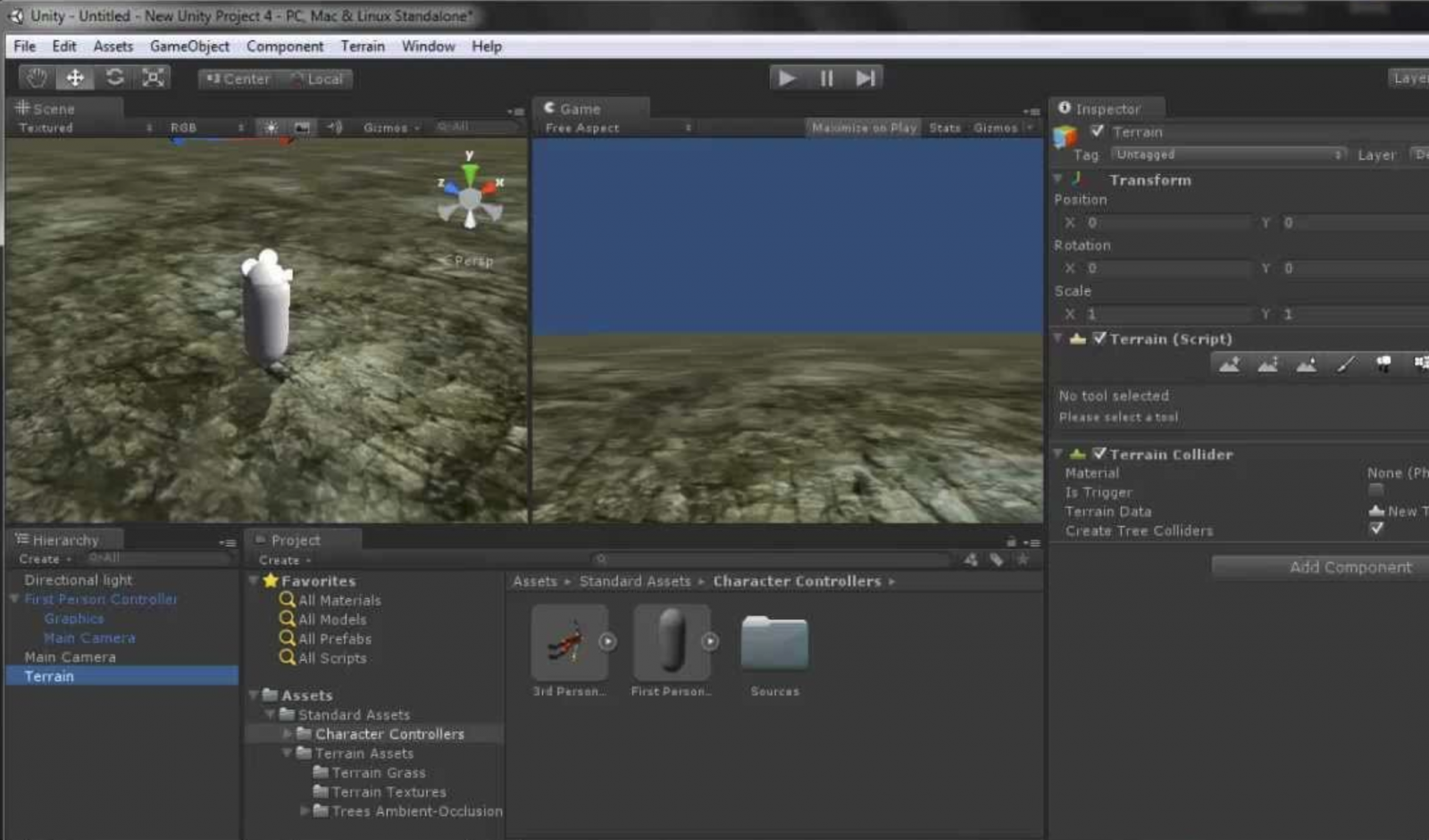
Task: Click Standard Assets in breadcrumb path
Action: tap(635, 581)
